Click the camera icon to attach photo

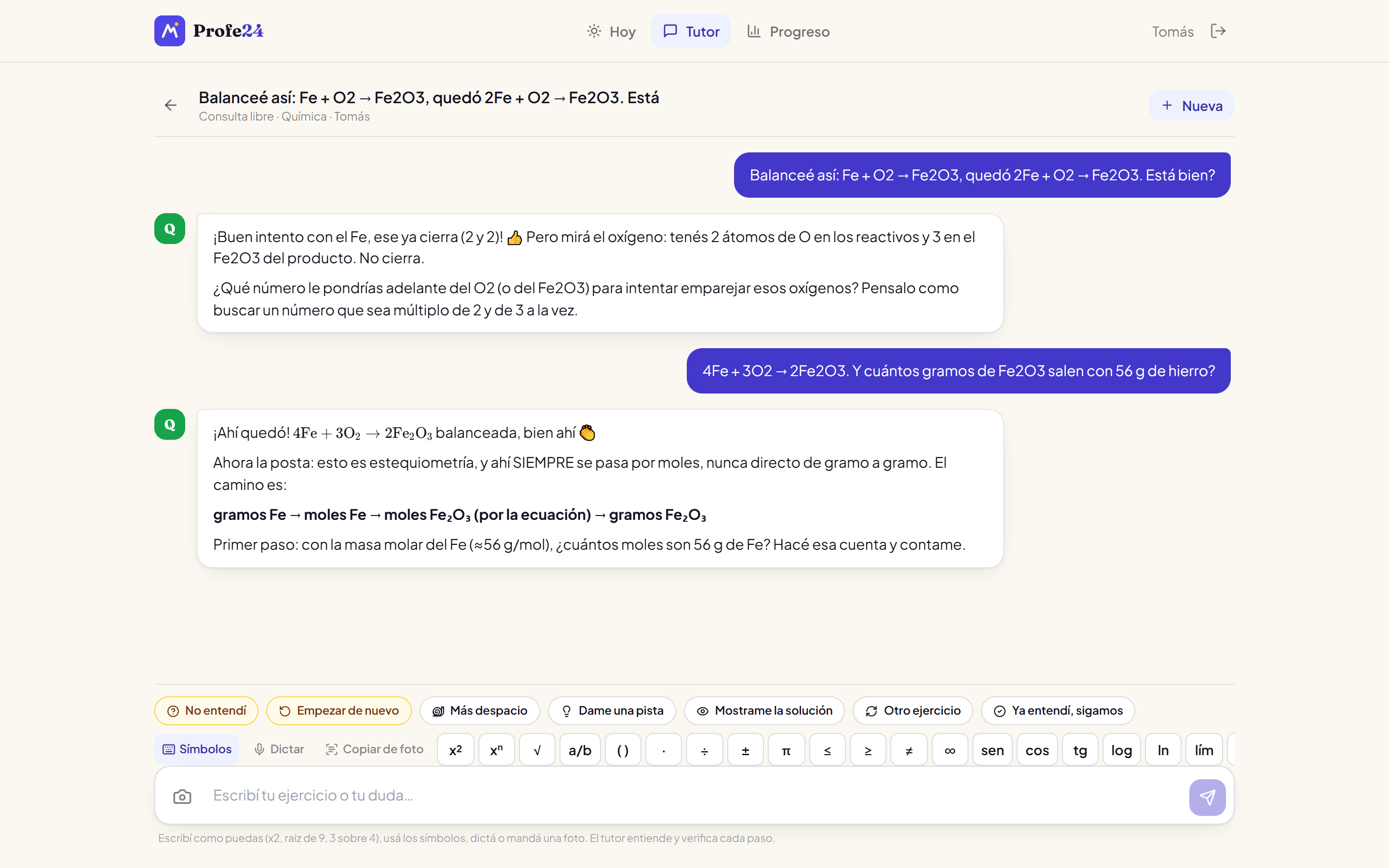[182, 796]
